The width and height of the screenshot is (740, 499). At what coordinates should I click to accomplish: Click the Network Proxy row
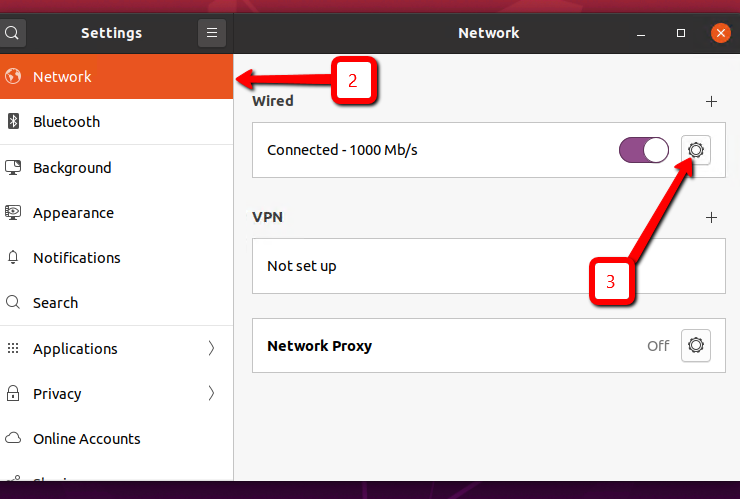(450, 346)
